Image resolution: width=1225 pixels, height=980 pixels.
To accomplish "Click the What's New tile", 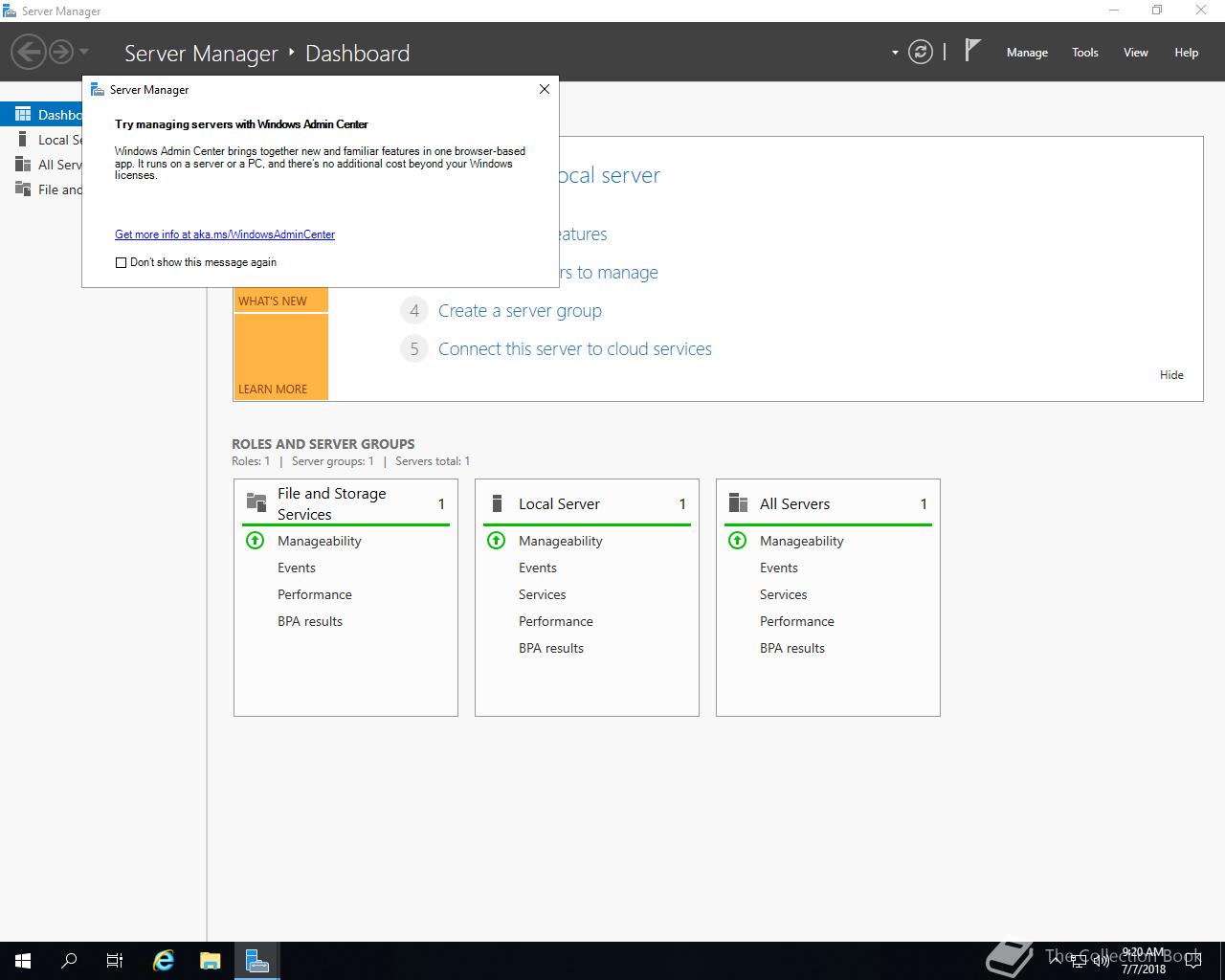I will pos(280,300).
